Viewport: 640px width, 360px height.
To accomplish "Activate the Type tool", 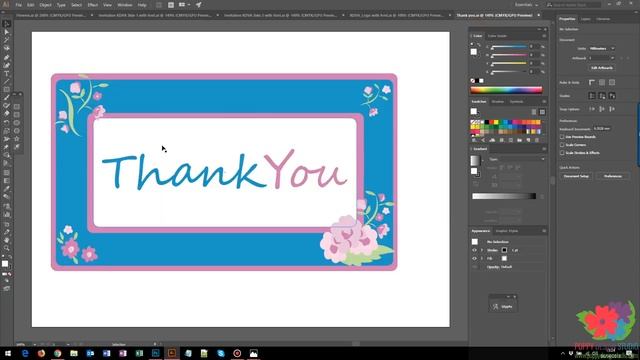I will (x=7, y=74).
